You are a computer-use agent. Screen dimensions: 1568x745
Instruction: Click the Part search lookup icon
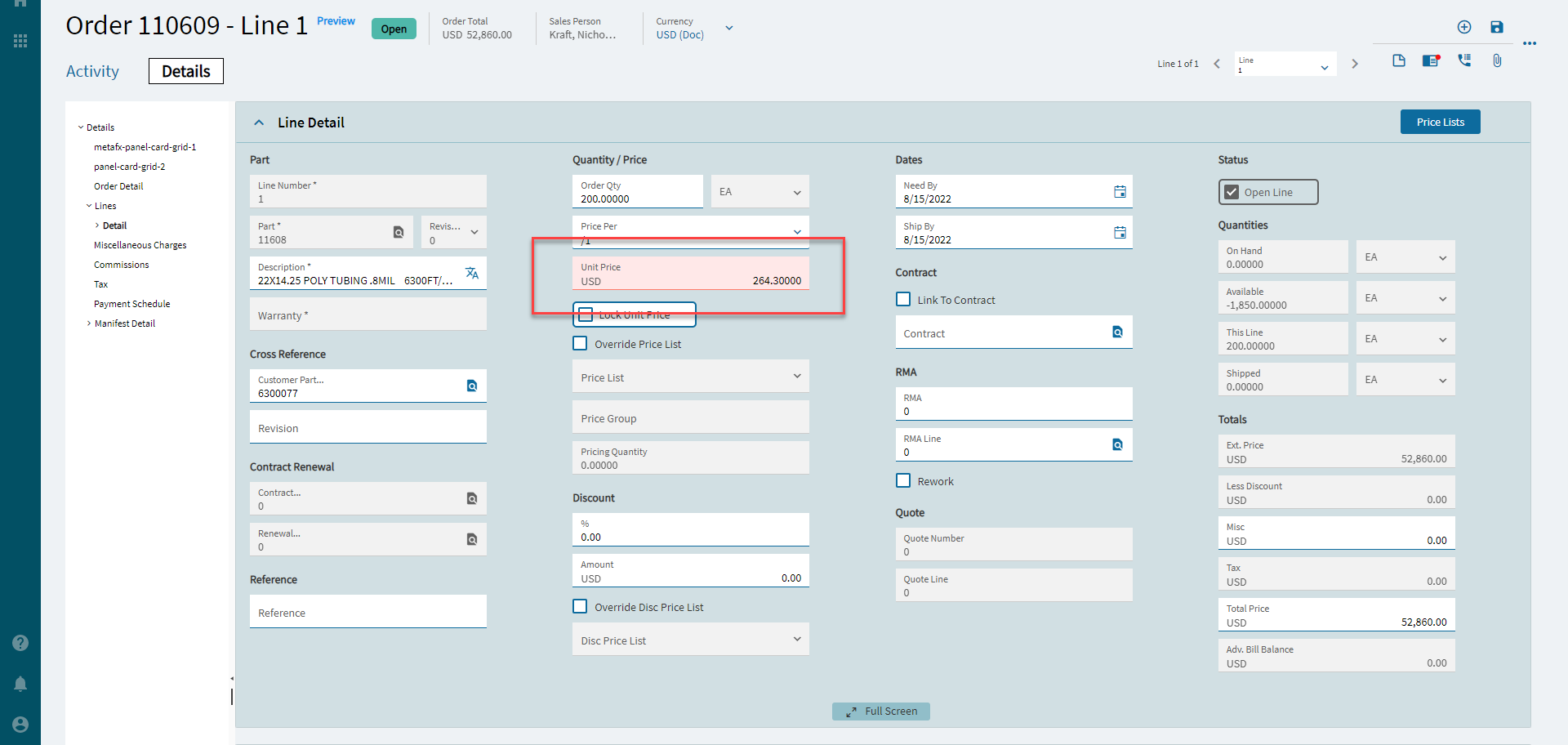point(399,232)
